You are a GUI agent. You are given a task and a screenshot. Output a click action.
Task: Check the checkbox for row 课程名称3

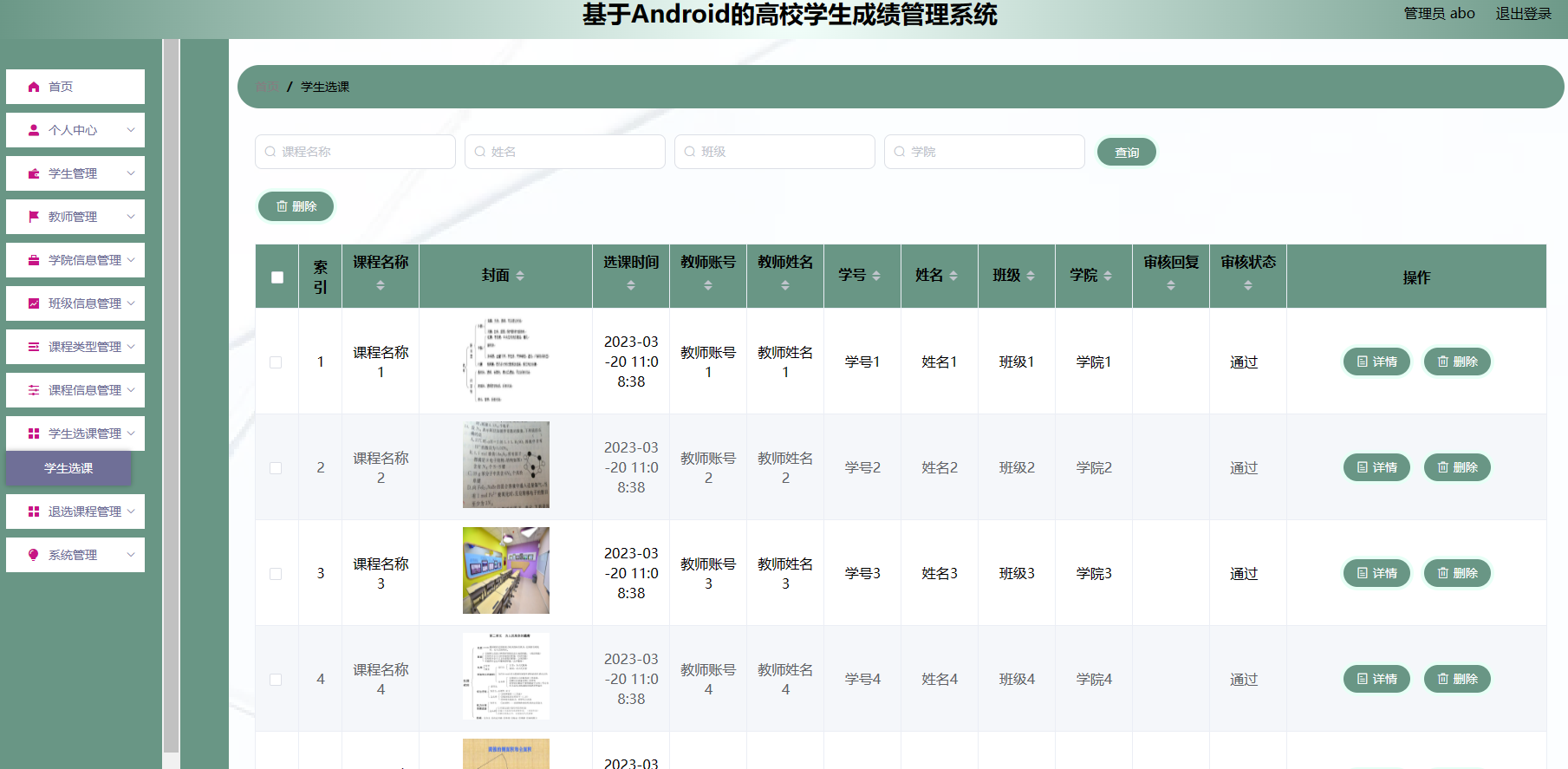click(276, 574)
